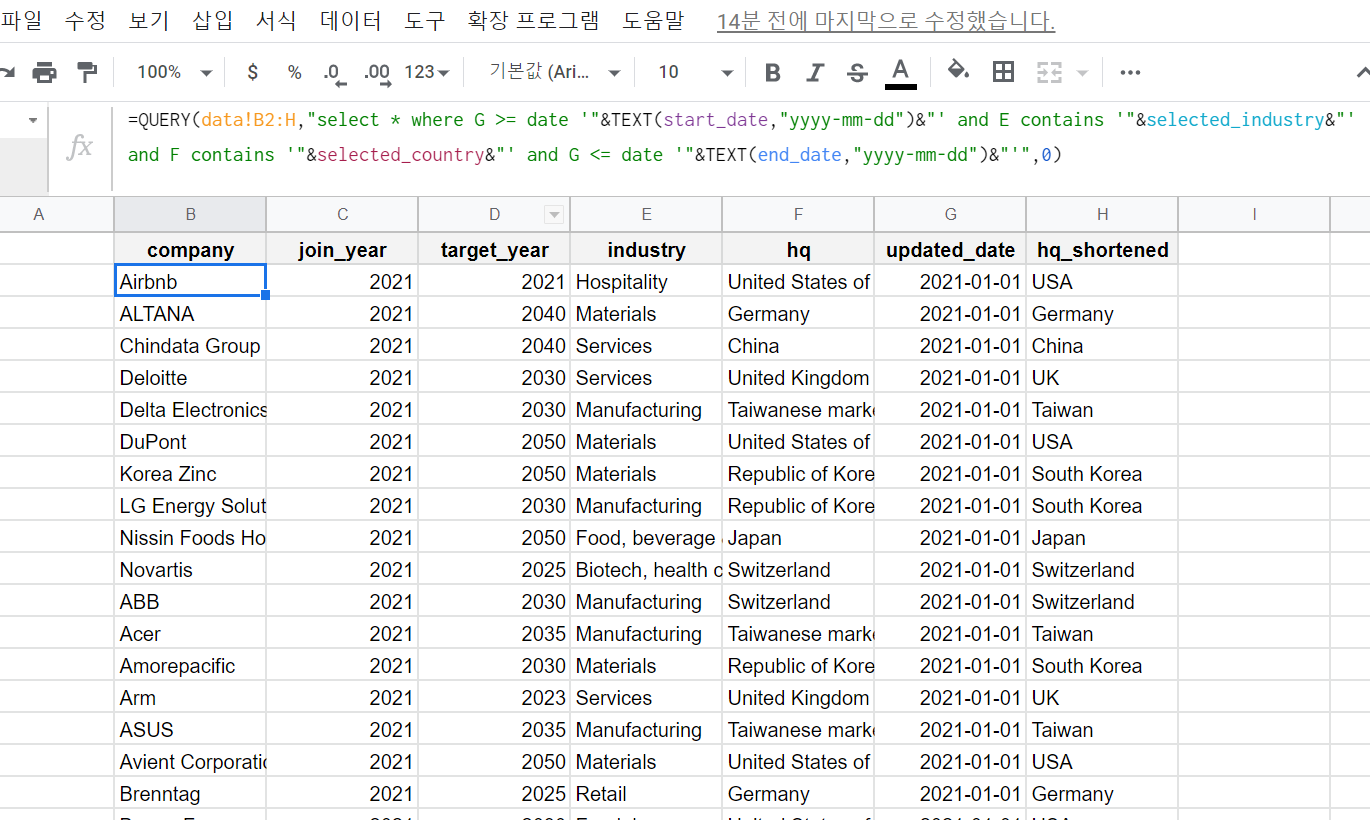Select the company header cell
The image size is (1370, 820).
click(x=190, y=250)
